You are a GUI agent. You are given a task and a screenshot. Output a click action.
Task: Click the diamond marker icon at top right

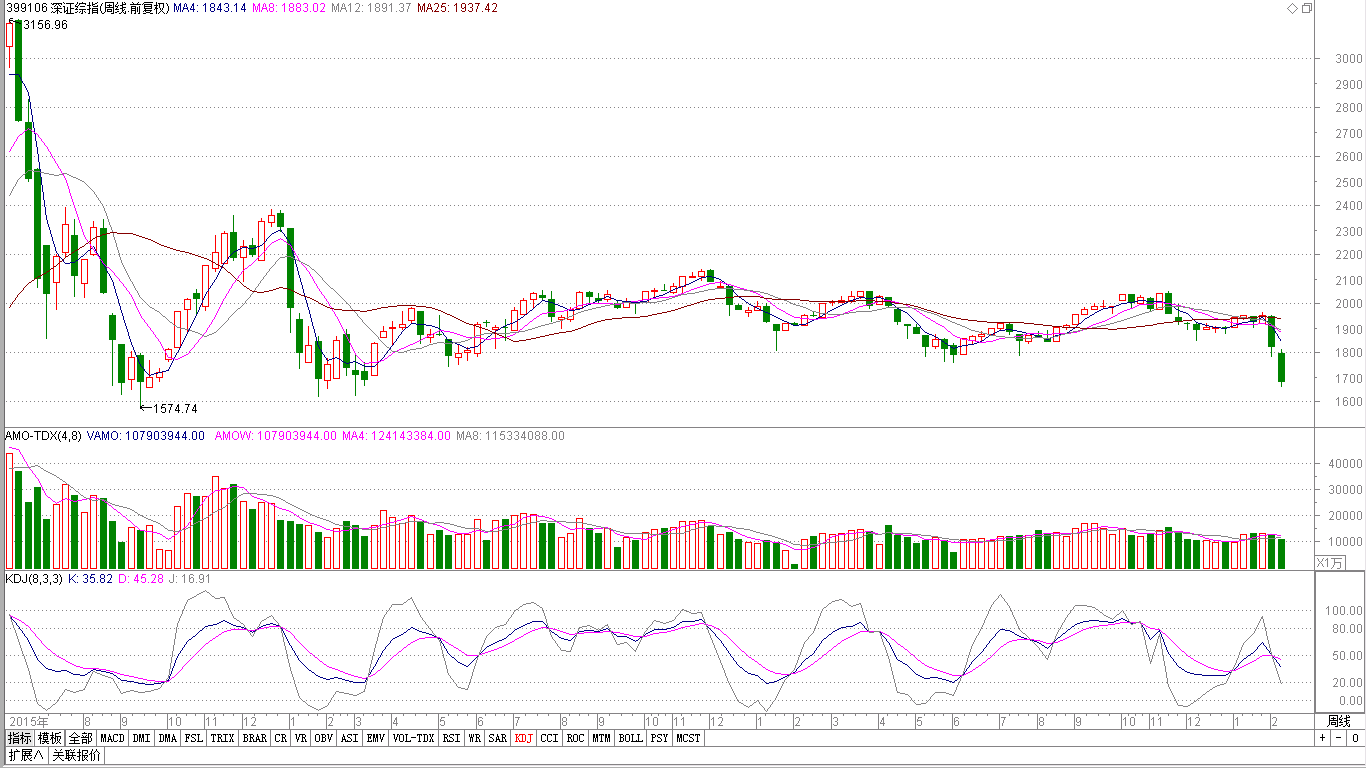pyautogui.click(x=1292, y=8)
